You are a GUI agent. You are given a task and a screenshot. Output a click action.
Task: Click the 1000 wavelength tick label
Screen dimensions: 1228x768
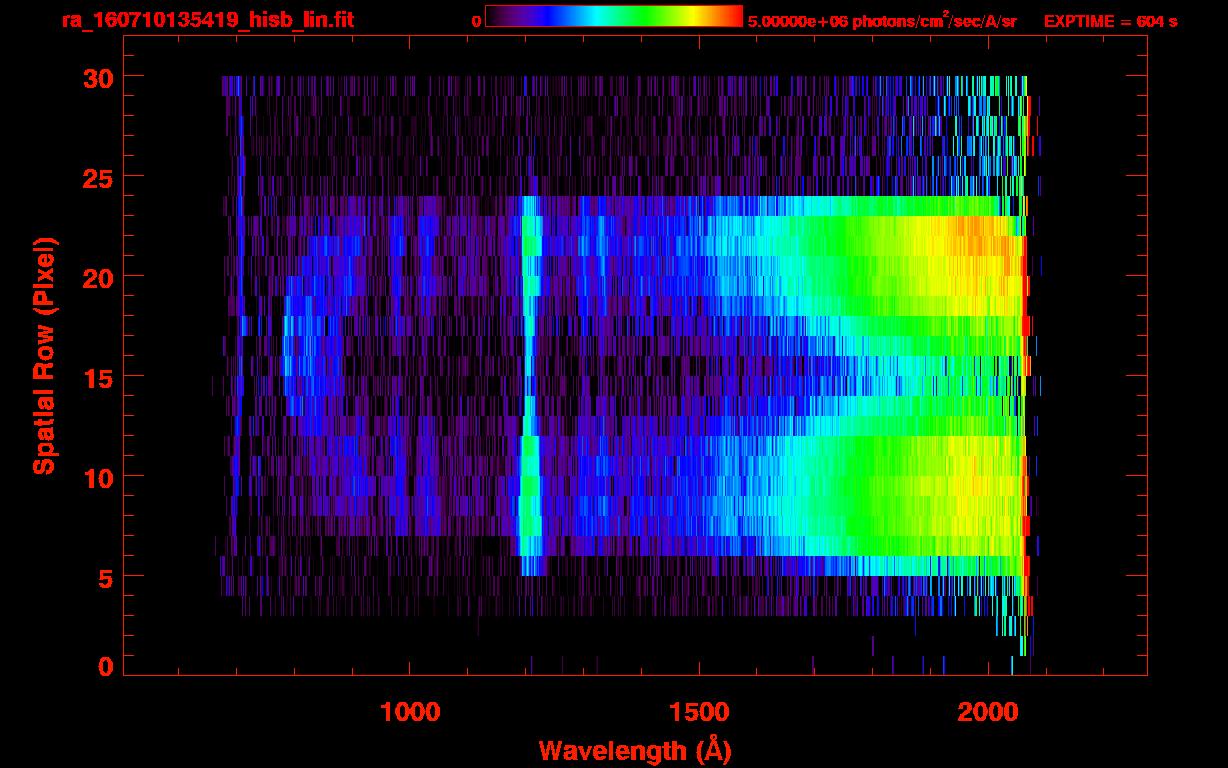click(410, 711)
